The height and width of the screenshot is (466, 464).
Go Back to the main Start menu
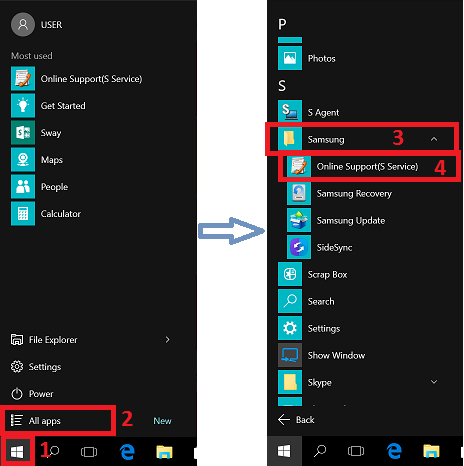click(x=296, y=420)
